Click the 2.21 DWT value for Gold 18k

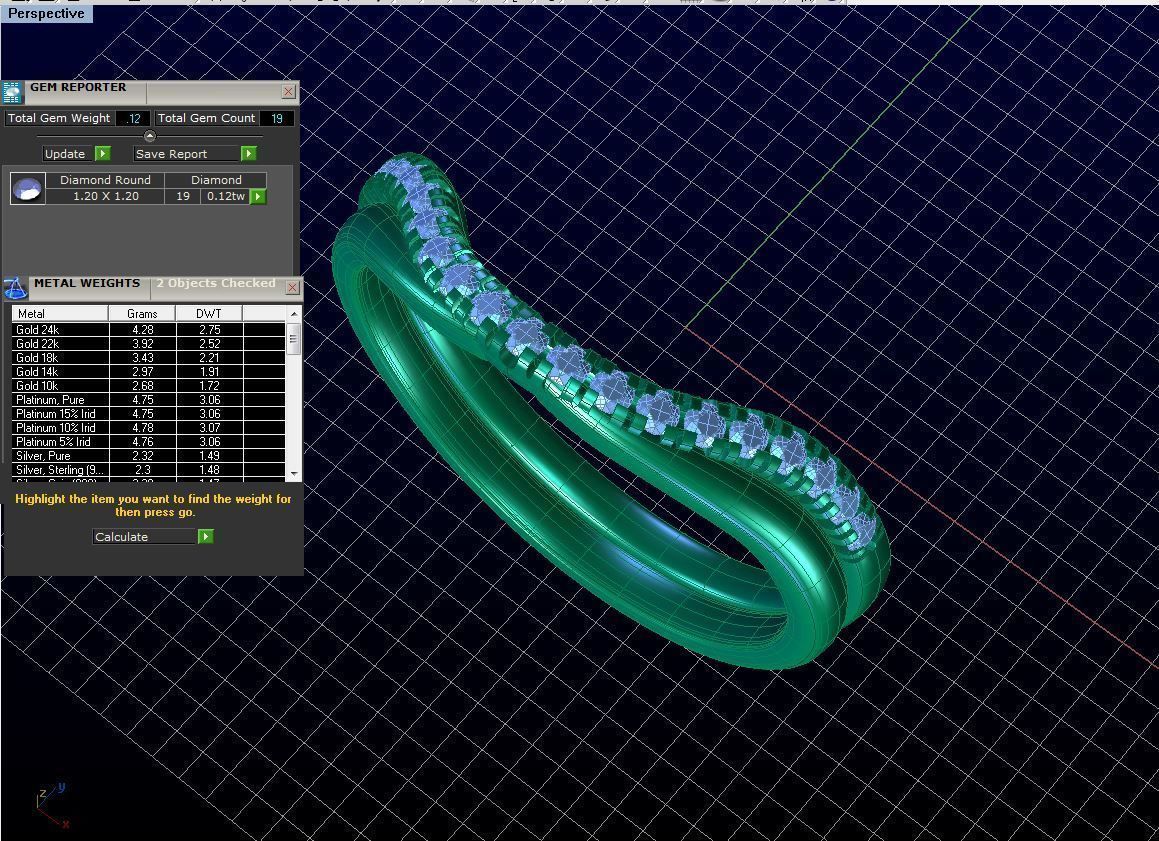209,358
